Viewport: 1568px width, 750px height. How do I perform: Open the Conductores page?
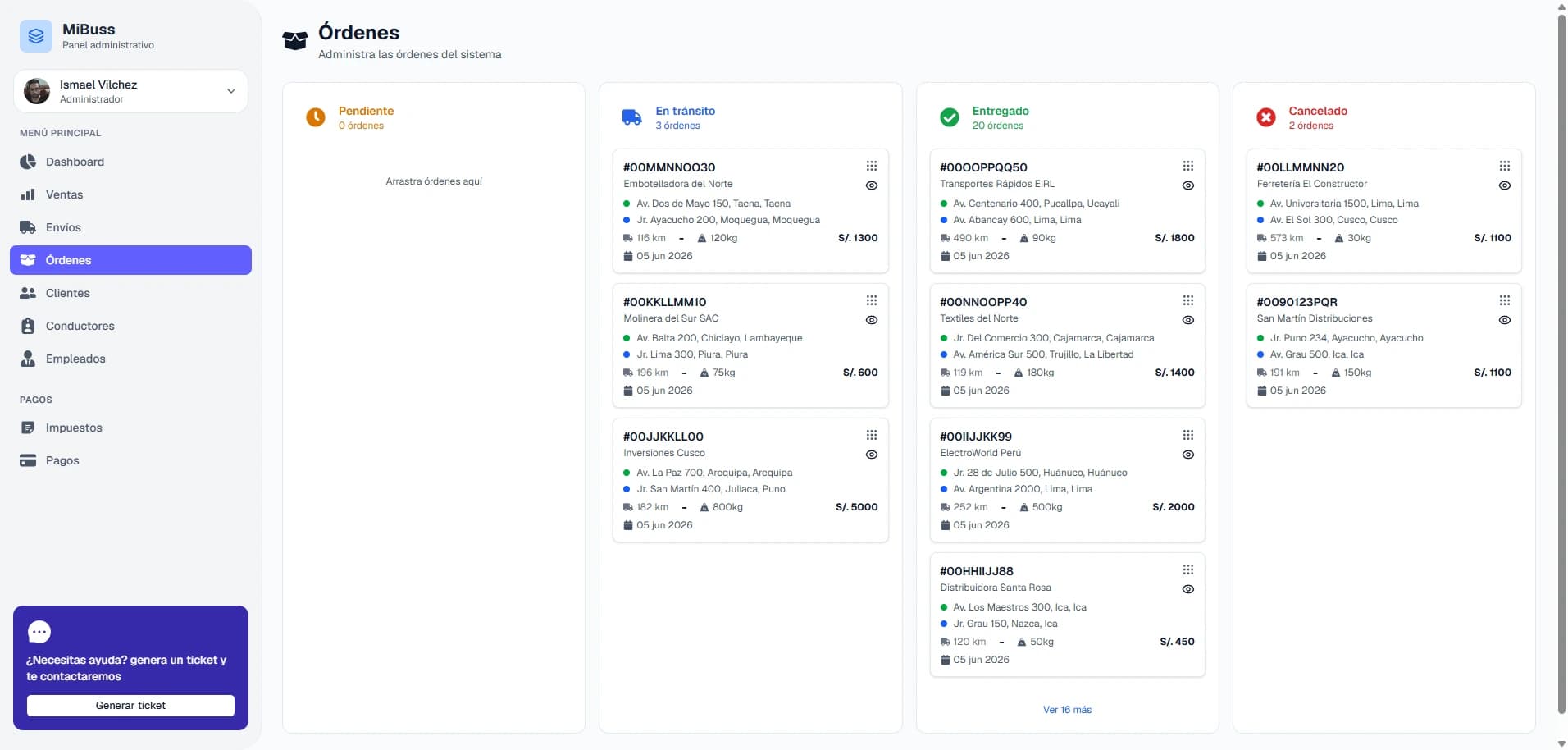click(130, 326)
